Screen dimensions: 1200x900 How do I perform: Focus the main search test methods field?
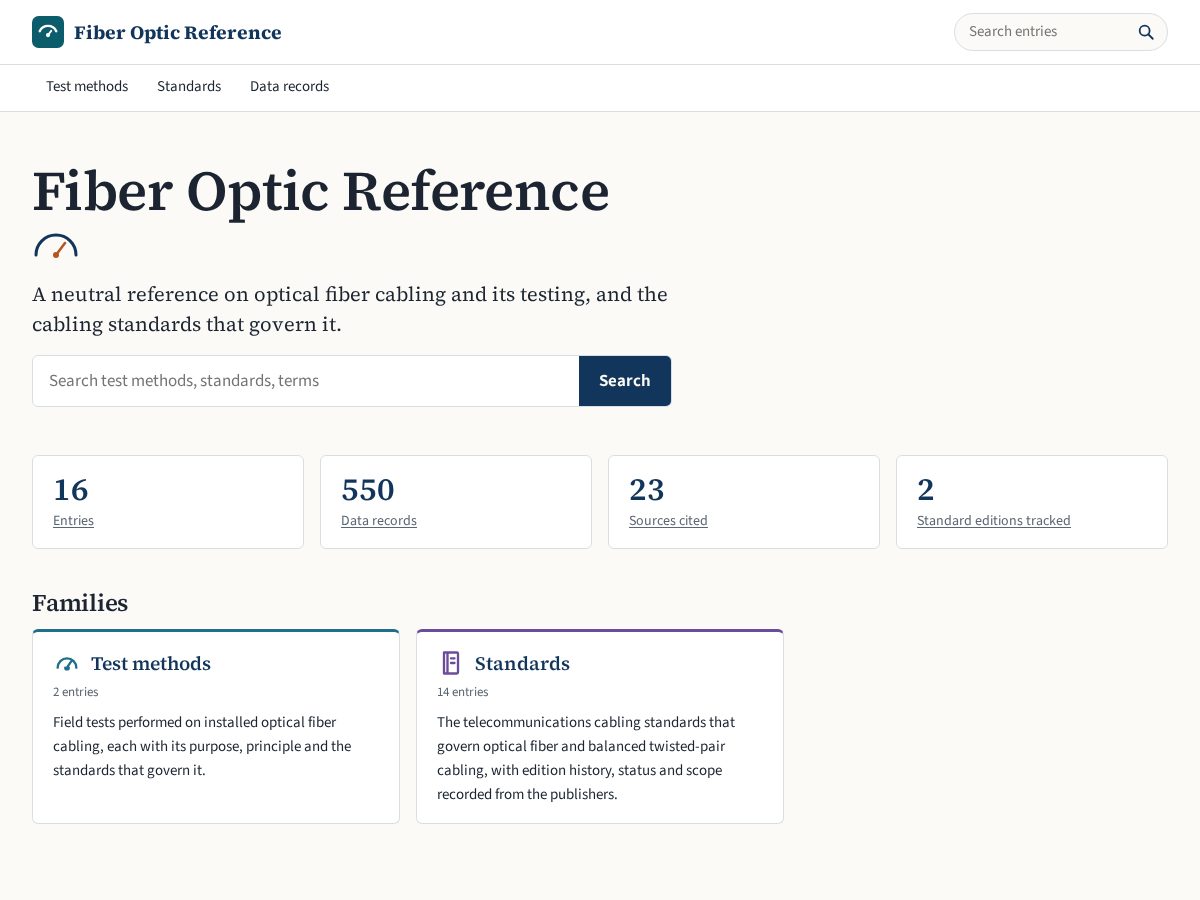(x=306, y=381)
